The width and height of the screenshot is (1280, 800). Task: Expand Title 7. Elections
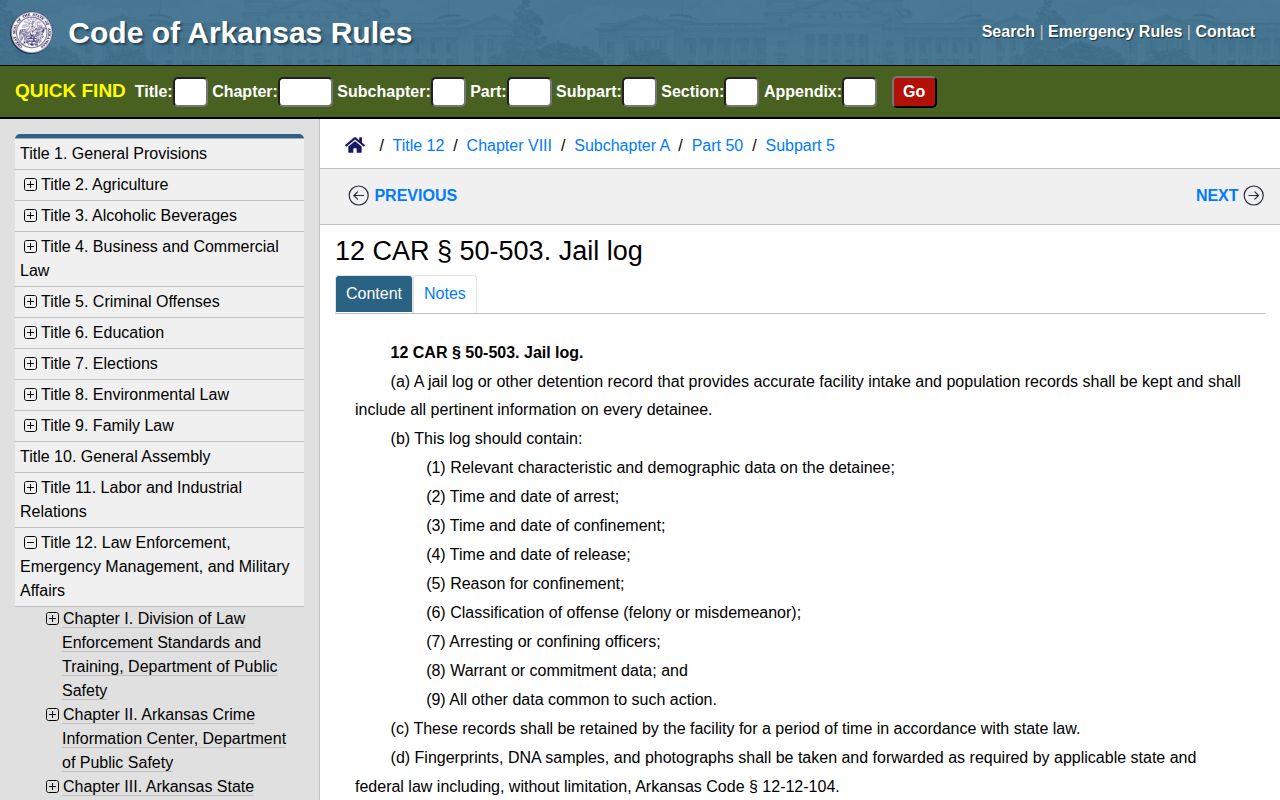(x=30, y=363)
